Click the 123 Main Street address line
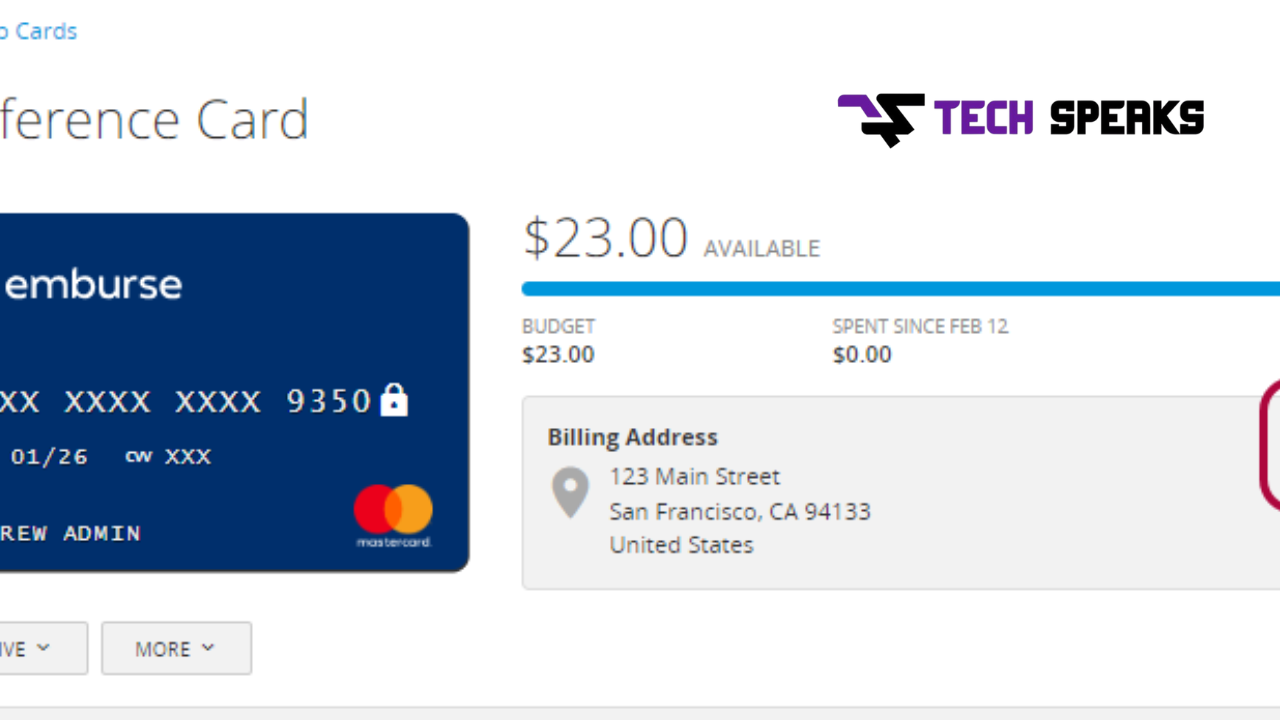1280x720 pixels. (x=695, y=476)
